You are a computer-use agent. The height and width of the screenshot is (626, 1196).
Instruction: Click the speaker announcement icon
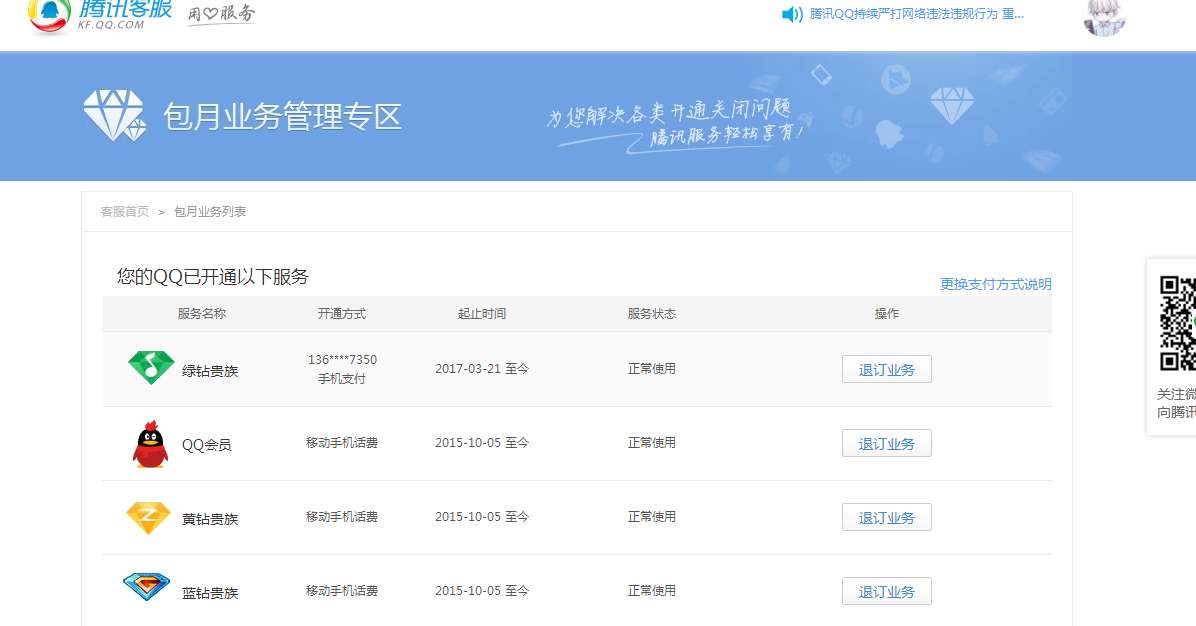click(792, 14)
